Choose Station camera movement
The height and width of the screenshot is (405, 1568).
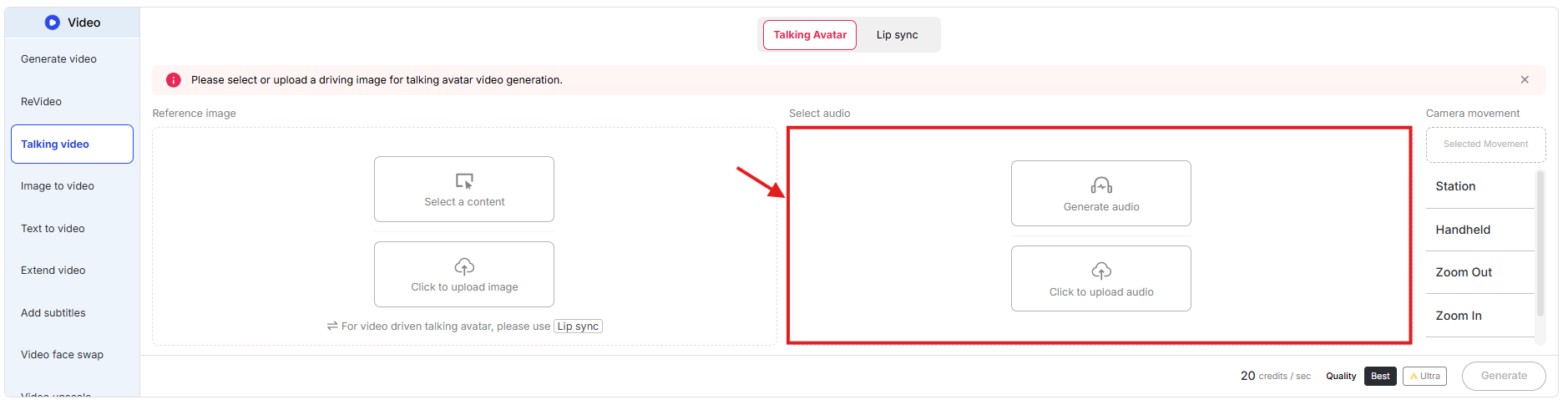[1455, 187]
